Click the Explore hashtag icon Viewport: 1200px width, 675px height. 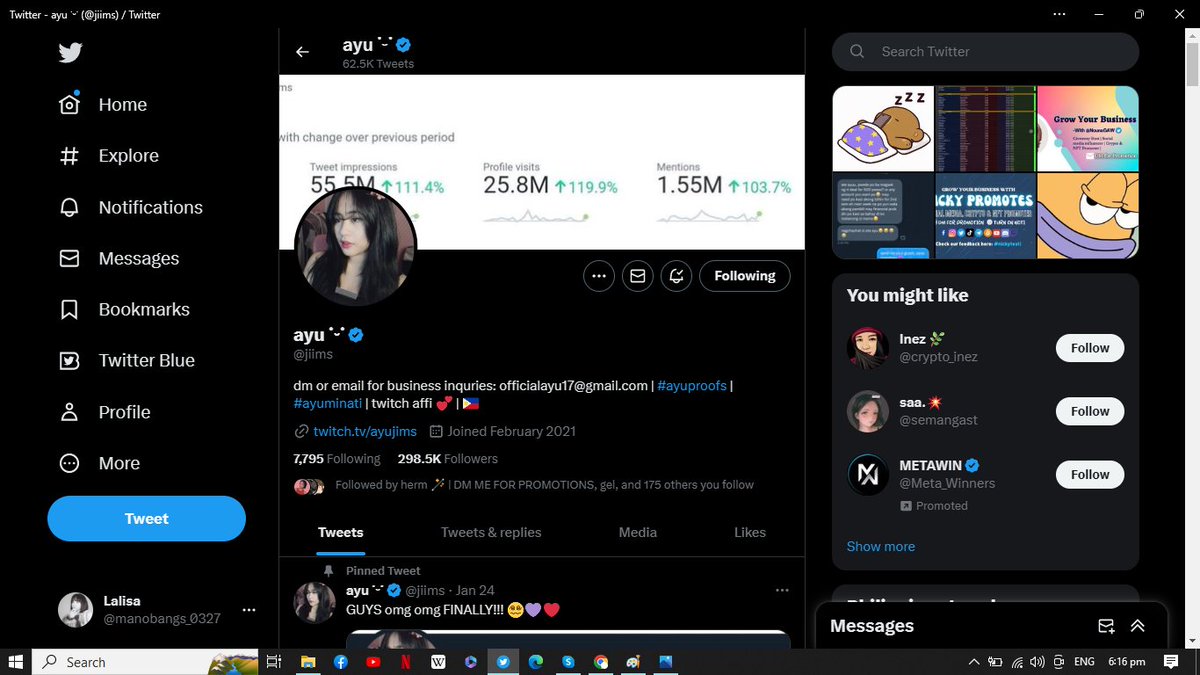69,156
